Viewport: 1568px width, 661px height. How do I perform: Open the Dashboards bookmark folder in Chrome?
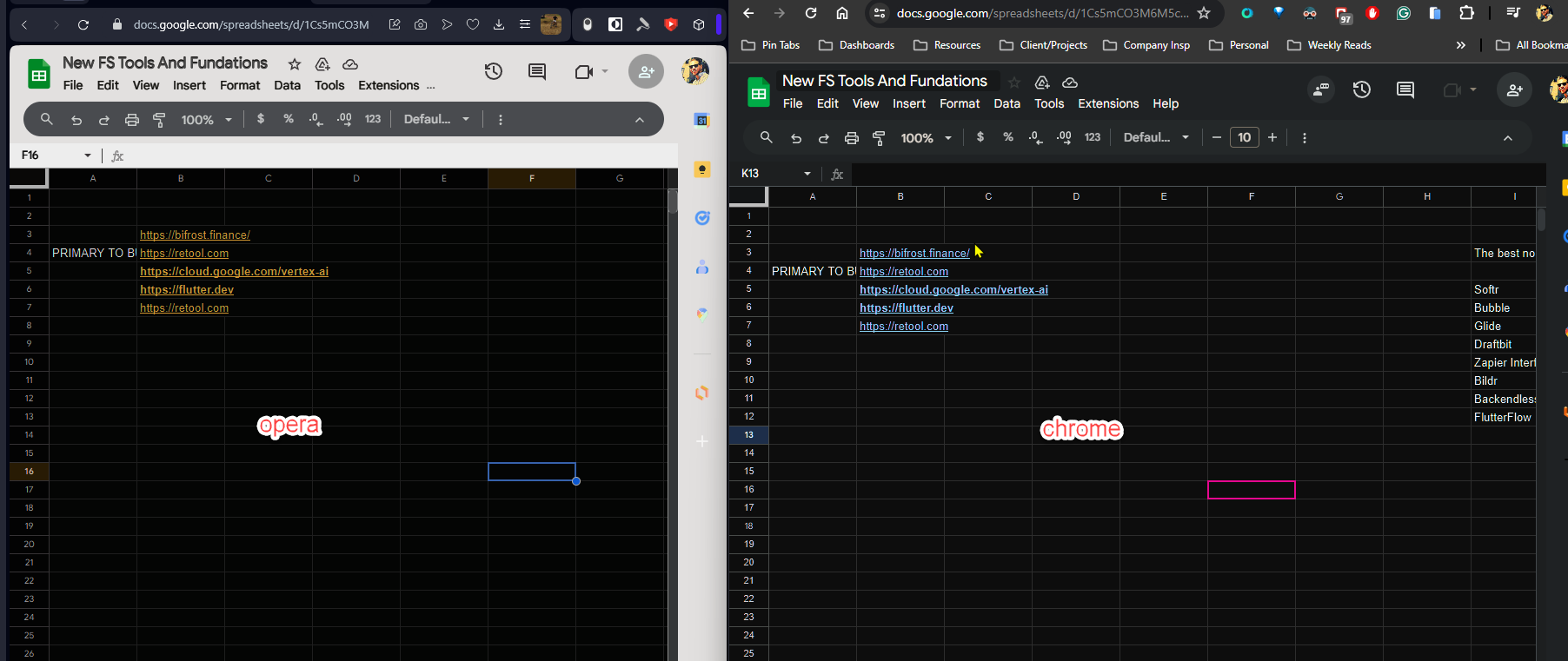pyautogui.click(x=856, y=45)
